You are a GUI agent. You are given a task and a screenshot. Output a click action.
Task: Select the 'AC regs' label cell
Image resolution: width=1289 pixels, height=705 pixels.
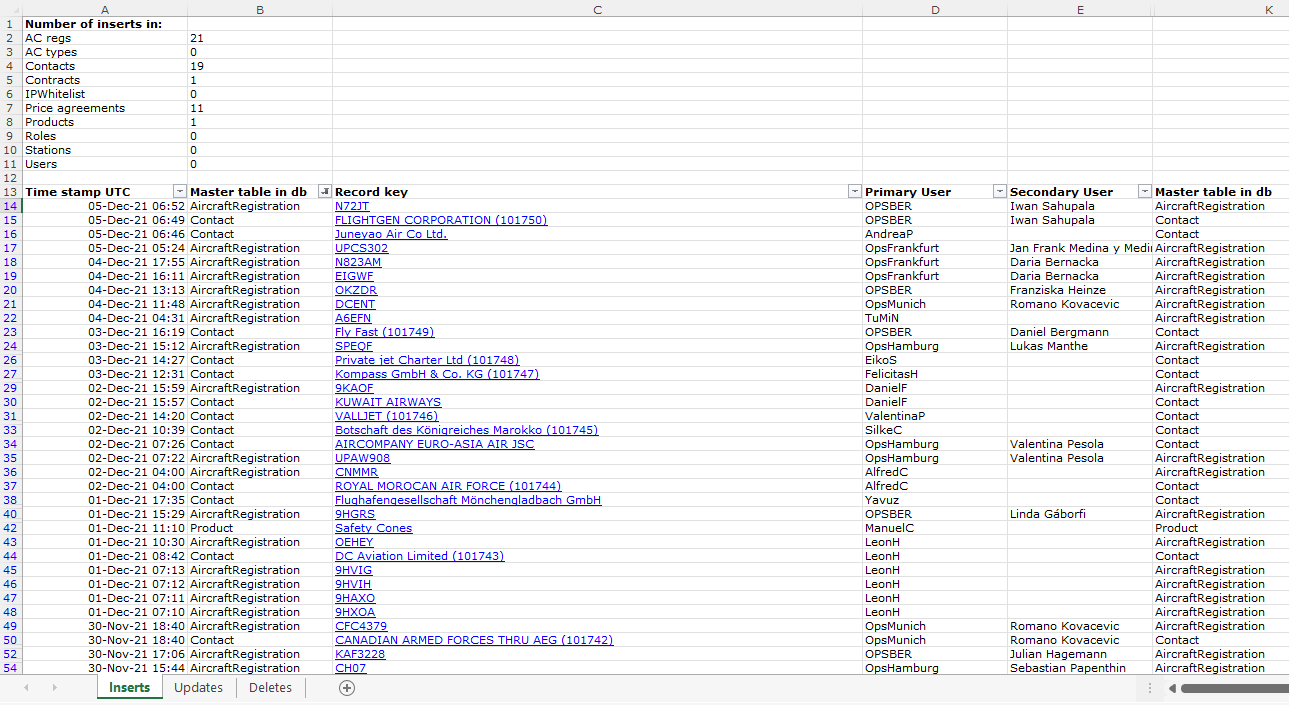(105, 38)
